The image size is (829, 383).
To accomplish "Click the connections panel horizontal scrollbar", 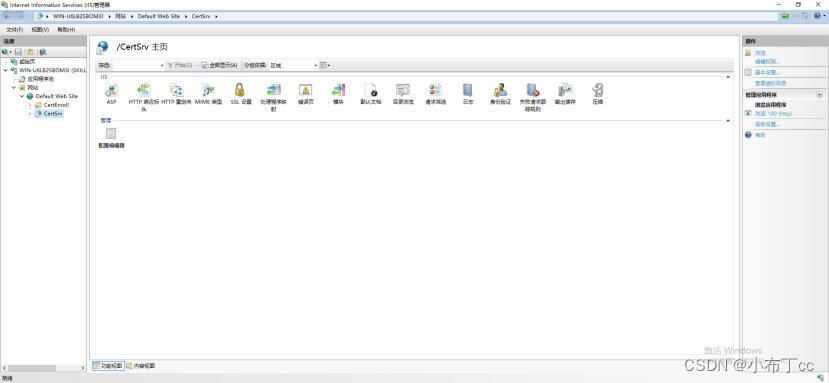I will tap(43, 368).
